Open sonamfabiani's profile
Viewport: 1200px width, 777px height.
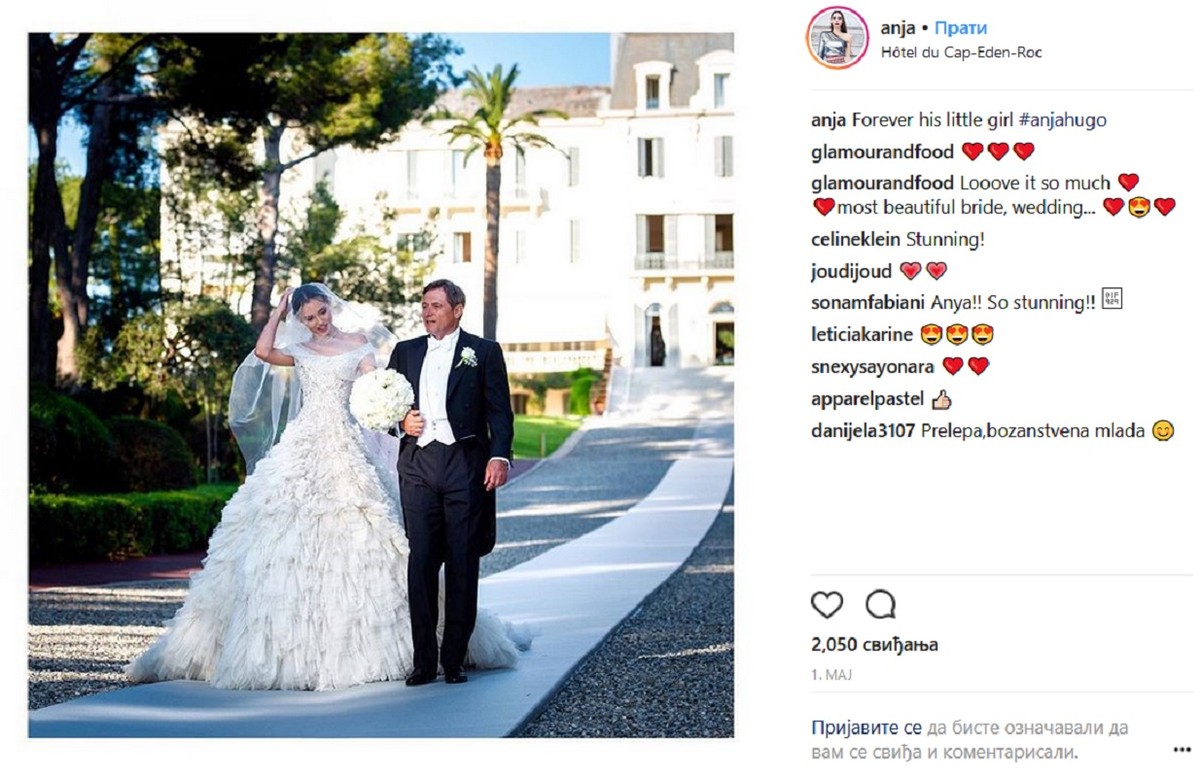[x=868, y=303]
